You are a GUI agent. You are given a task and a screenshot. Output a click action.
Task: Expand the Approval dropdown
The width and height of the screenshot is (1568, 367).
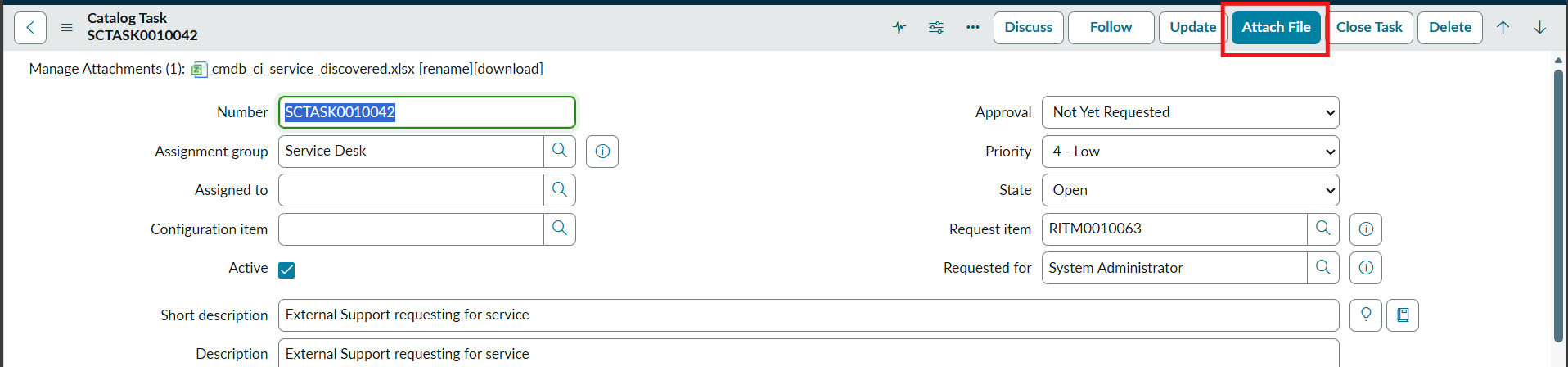(1190, 112)
